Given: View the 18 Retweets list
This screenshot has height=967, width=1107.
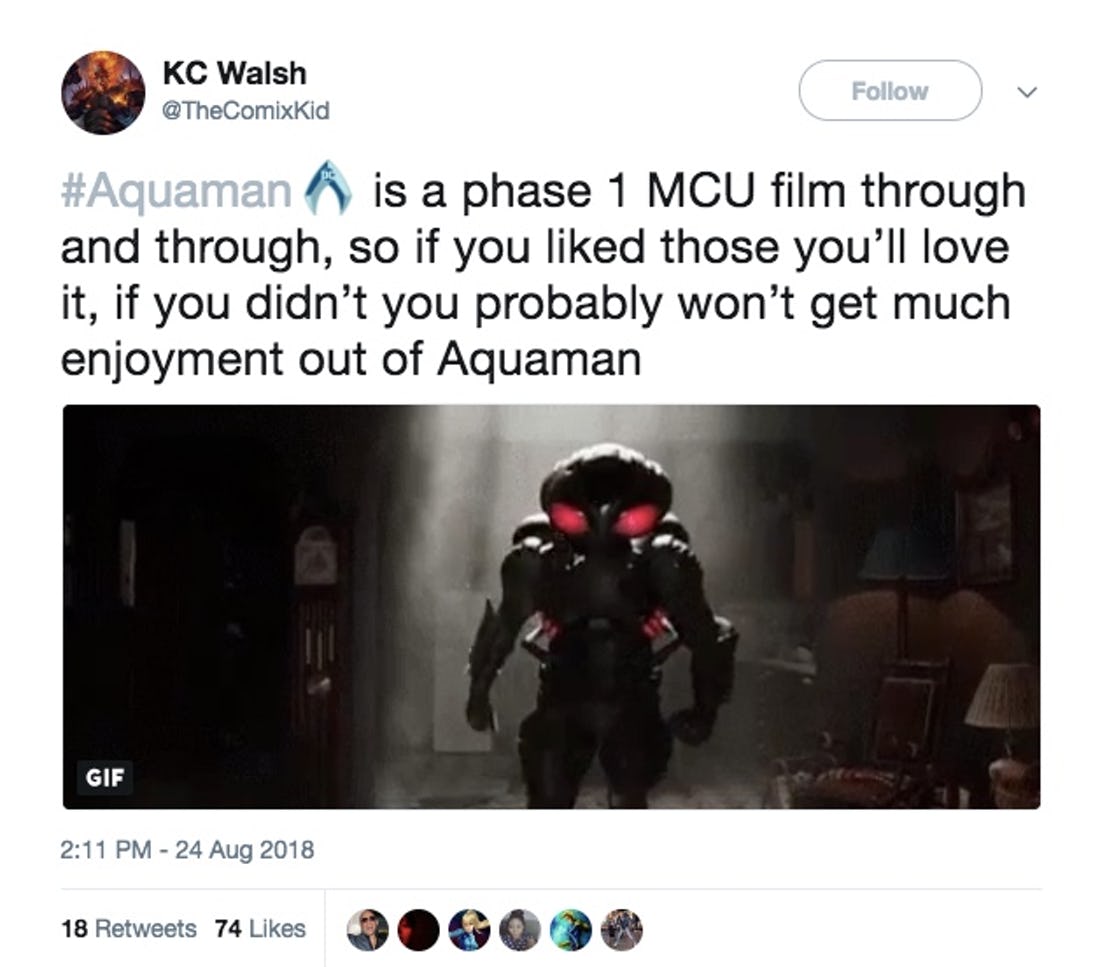Looking at the screenshot, I should coord(128,928).
